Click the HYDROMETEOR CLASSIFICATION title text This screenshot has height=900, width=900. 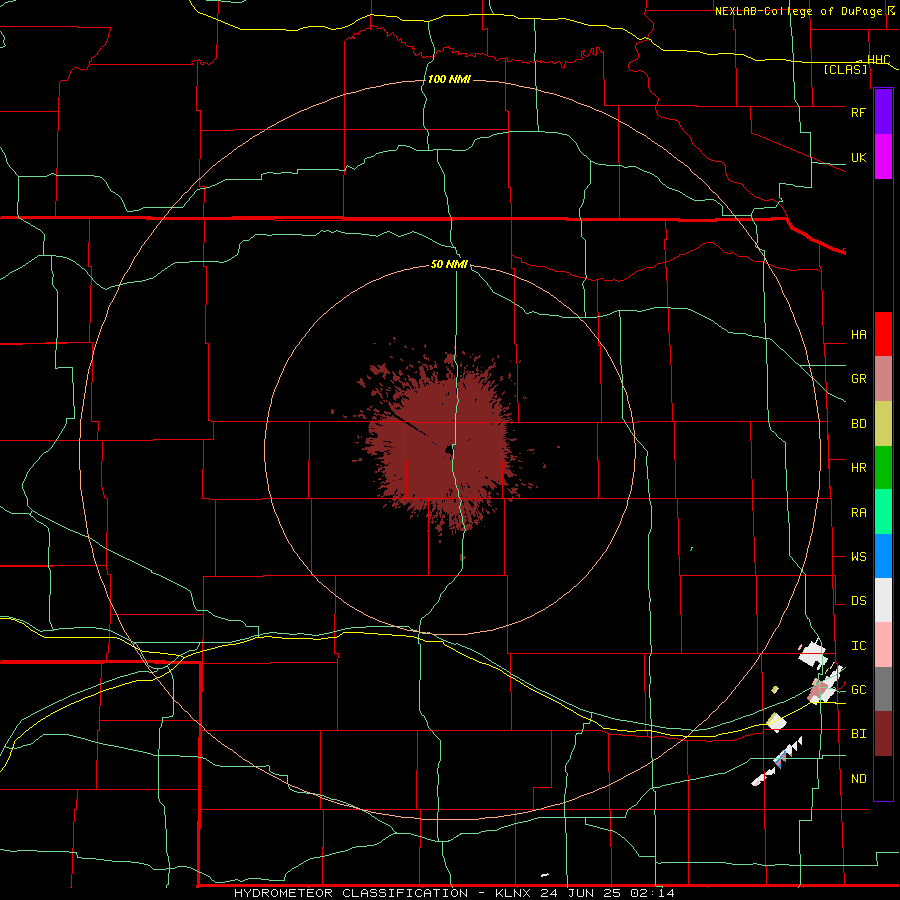351,893
